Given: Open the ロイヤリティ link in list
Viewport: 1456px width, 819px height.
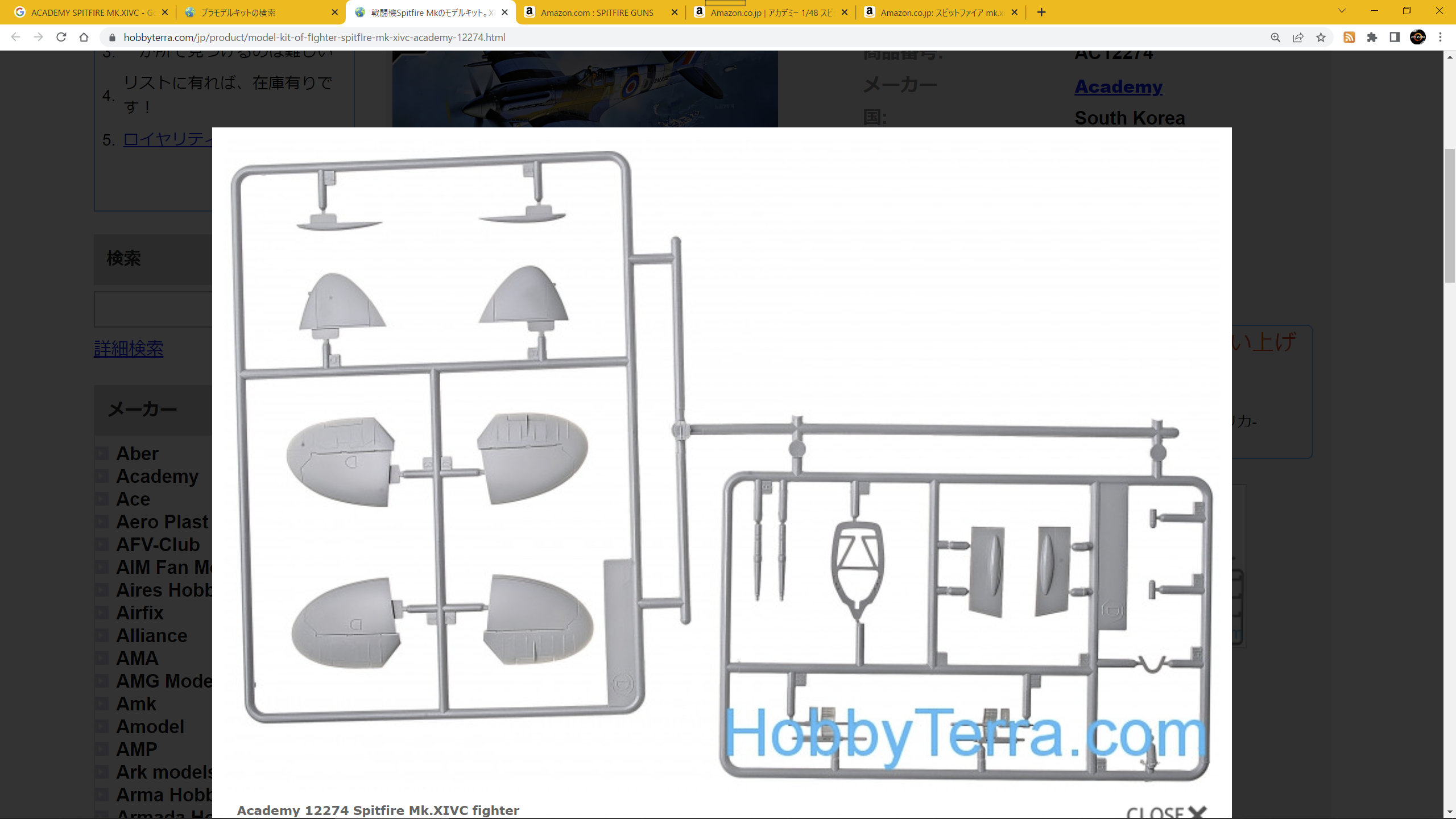Looking at the screenshot, I should pos(168,139).
